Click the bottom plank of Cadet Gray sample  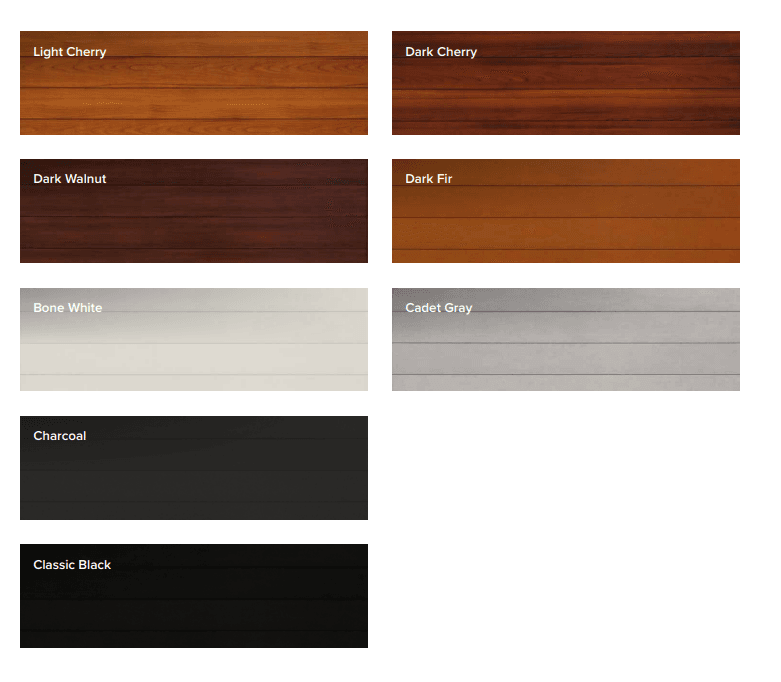[x=565, y=383]
